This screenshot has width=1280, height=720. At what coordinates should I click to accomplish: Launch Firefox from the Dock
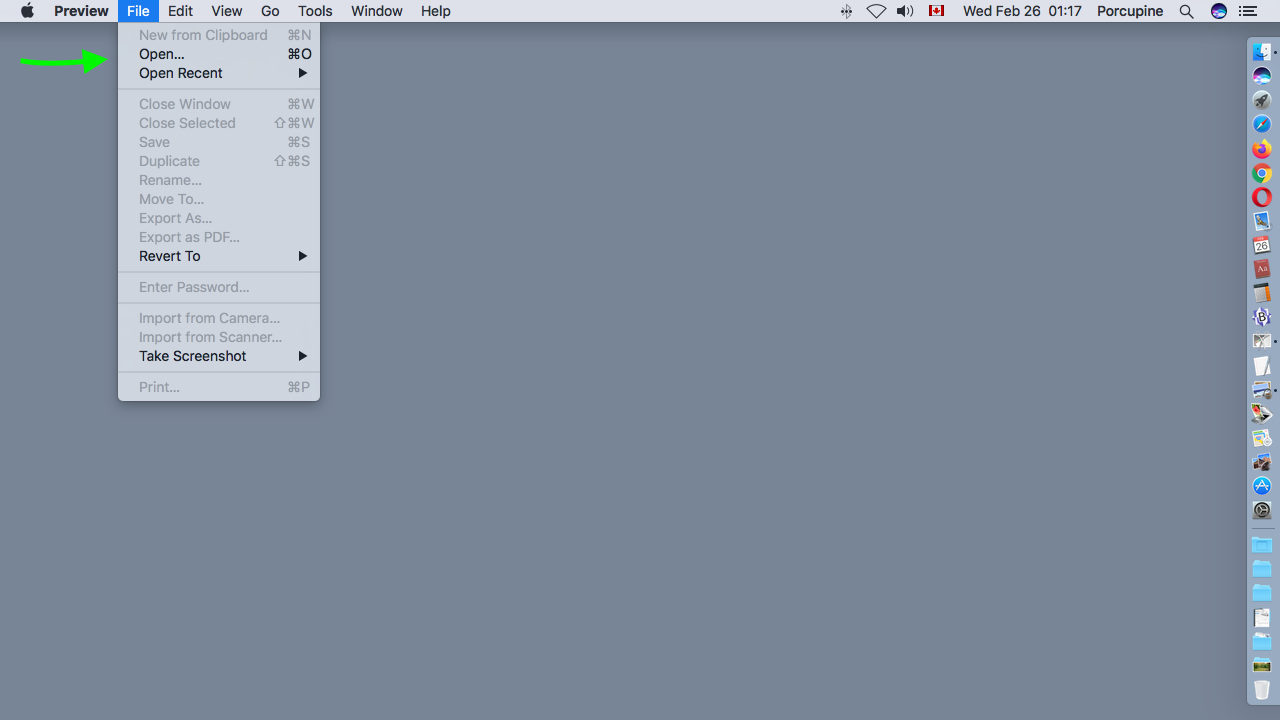point(1262,149)
